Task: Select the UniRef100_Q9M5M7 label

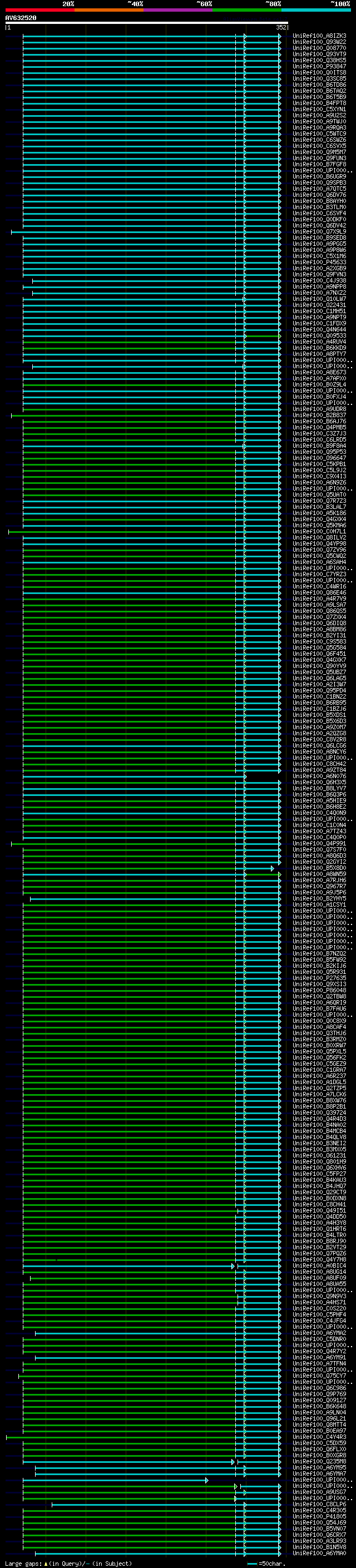Action: tap(319, 152)
